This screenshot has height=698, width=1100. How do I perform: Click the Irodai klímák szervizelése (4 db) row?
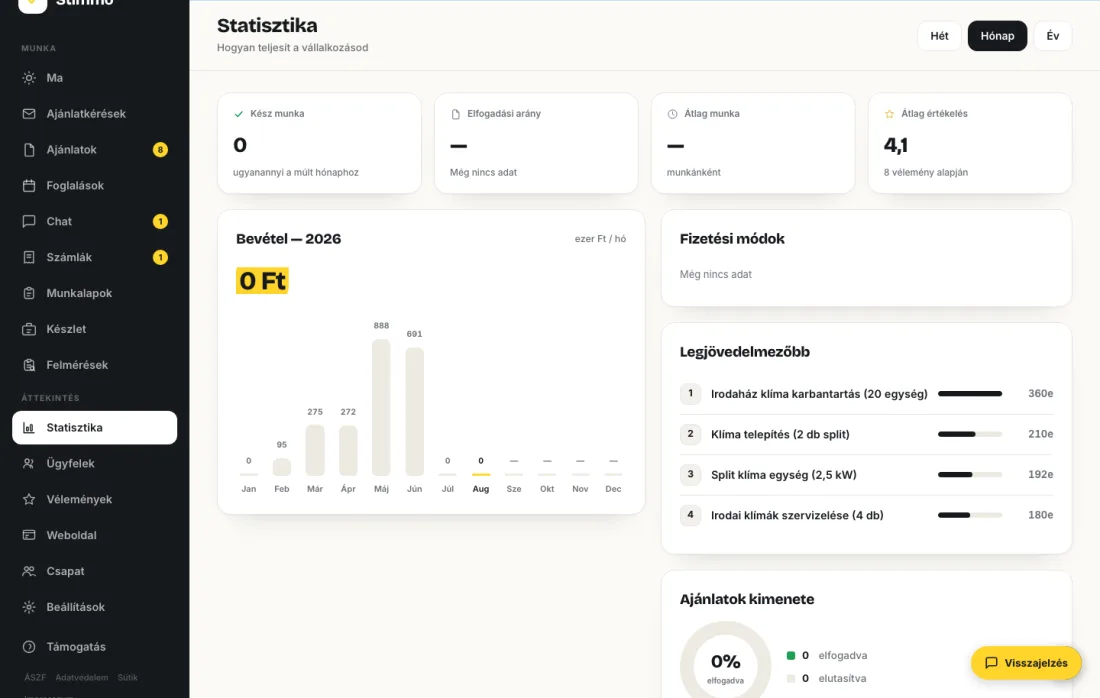point(866,516)
